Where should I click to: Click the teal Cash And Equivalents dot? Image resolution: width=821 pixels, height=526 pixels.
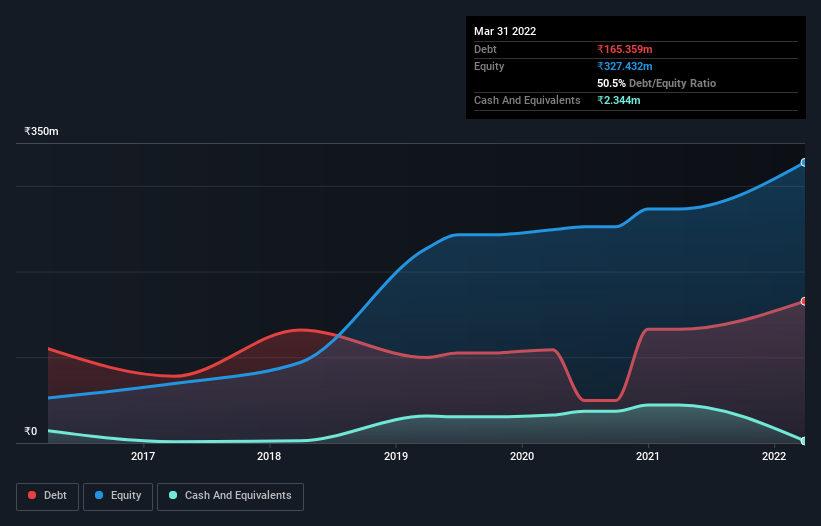pos(173,495)
